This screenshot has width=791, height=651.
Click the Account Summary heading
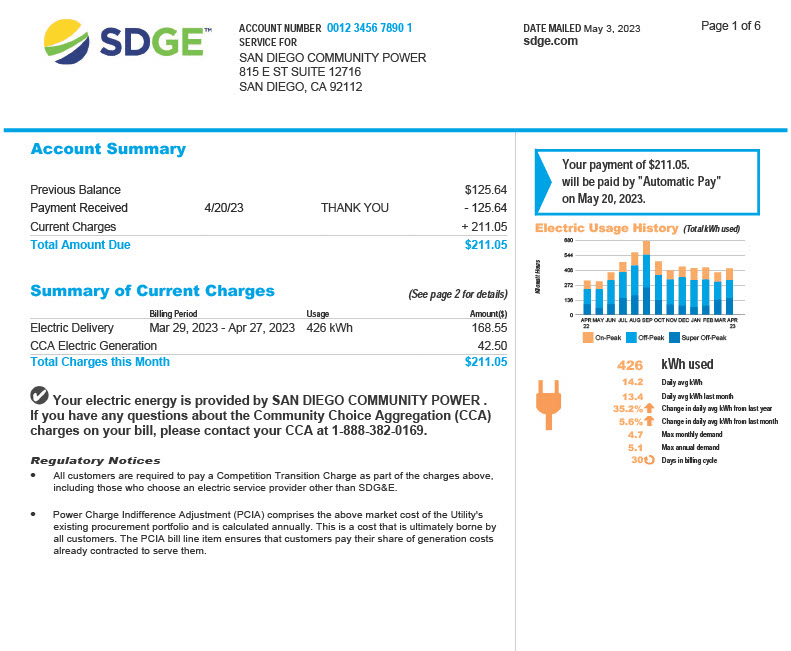108,149
